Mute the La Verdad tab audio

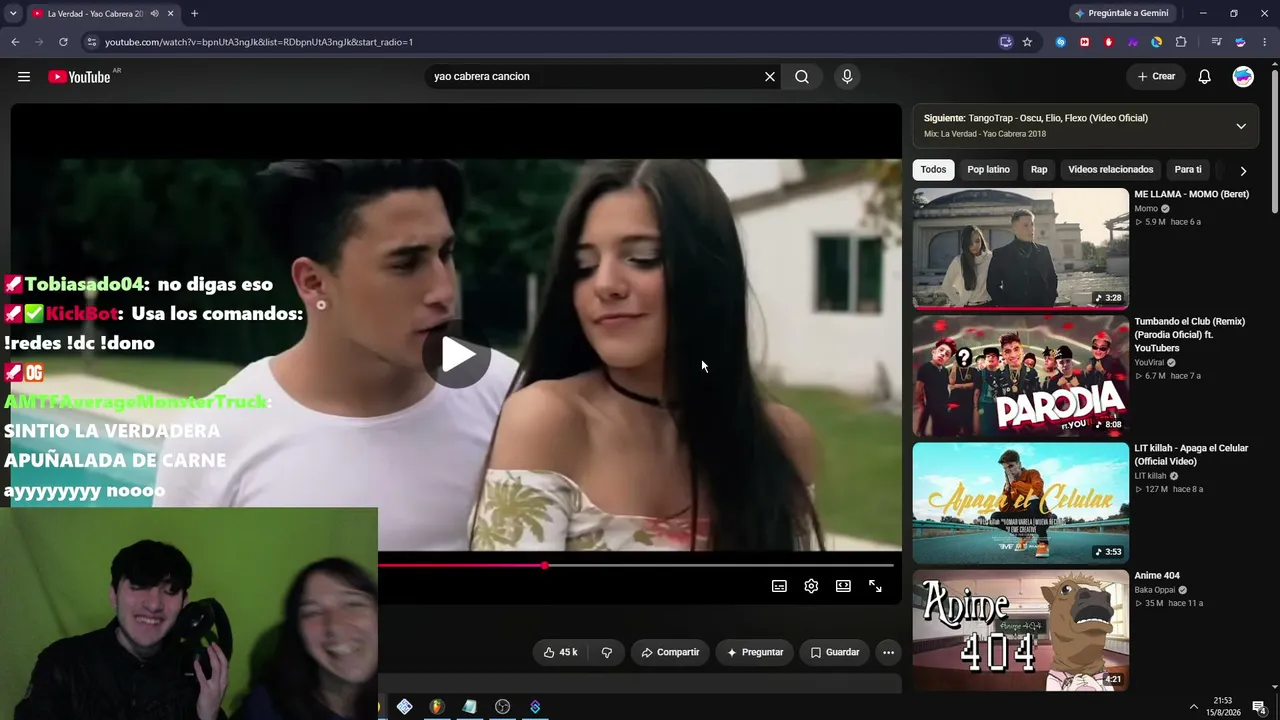154,14
